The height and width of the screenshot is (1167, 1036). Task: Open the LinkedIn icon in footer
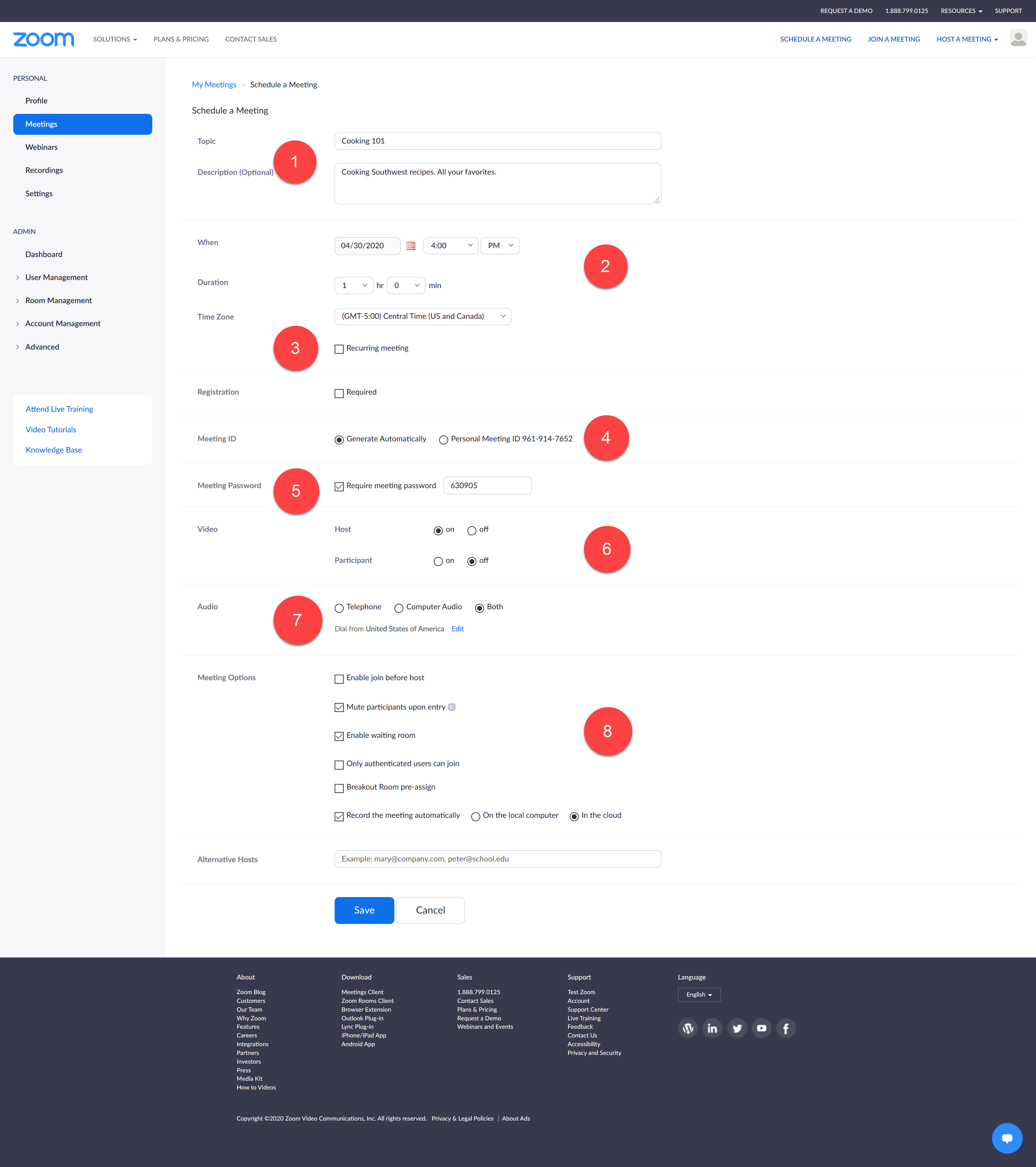pyautogui.click(x=712, y=1028)
